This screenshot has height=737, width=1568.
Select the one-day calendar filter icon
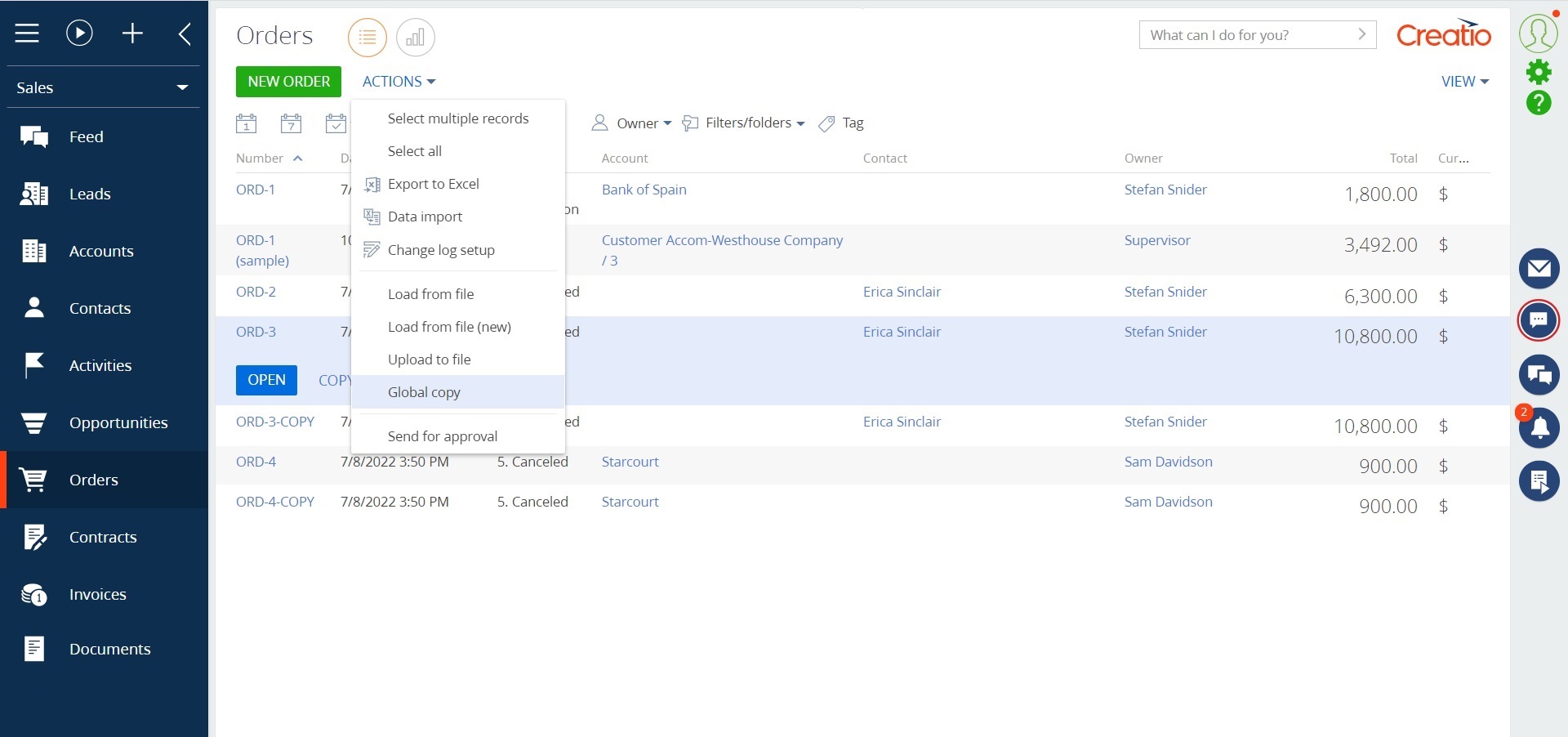point(247,123)
